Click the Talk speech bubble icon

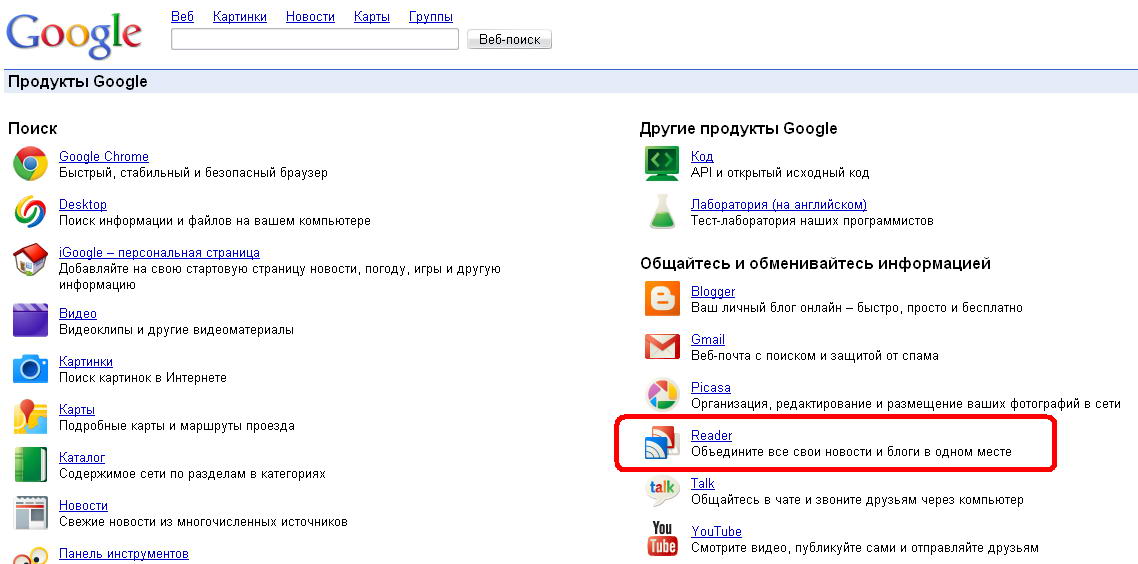662,491
